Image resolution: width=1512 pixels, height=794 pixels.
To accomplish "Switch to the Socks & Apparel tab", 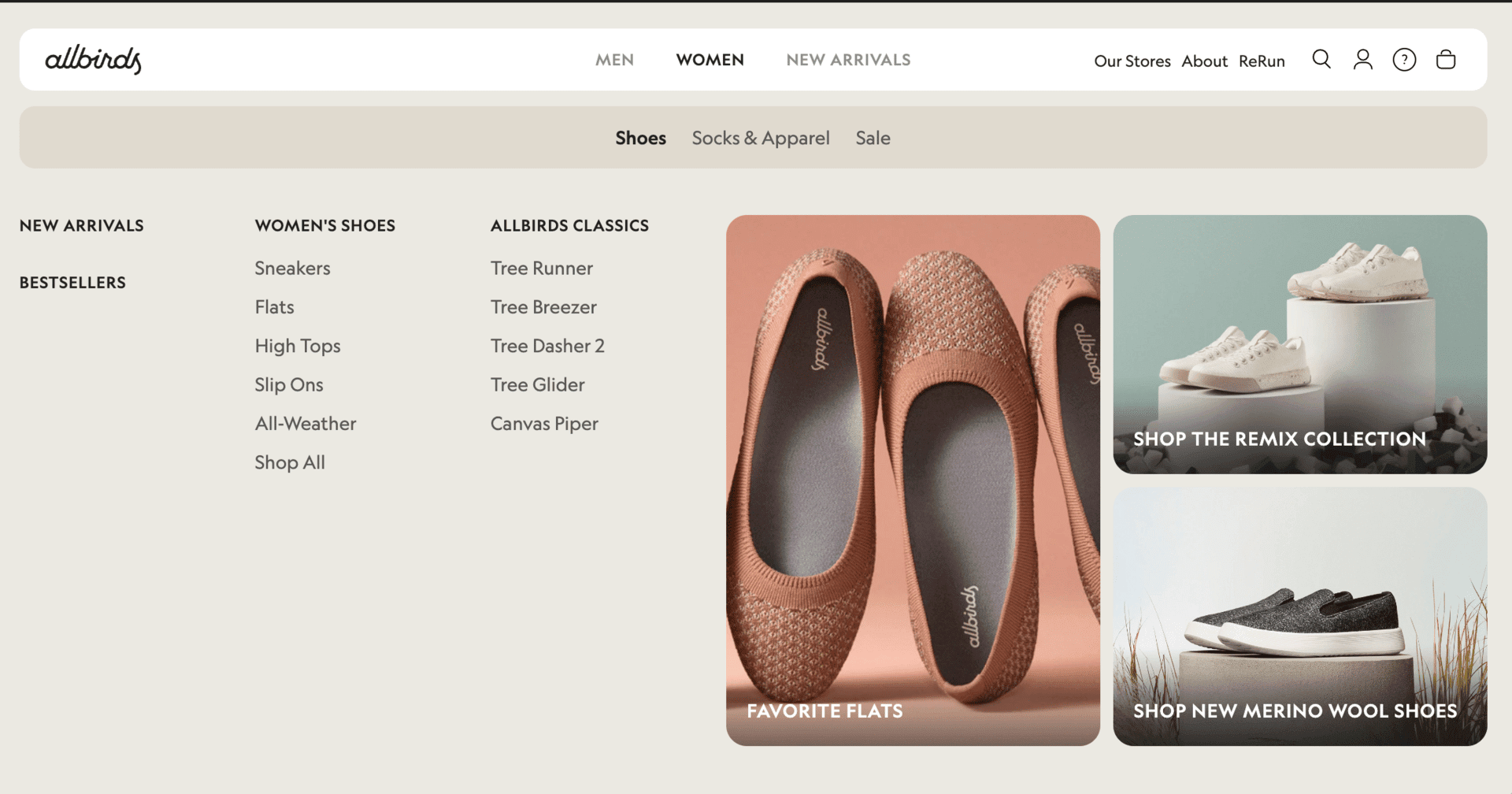I will point(761,137).
